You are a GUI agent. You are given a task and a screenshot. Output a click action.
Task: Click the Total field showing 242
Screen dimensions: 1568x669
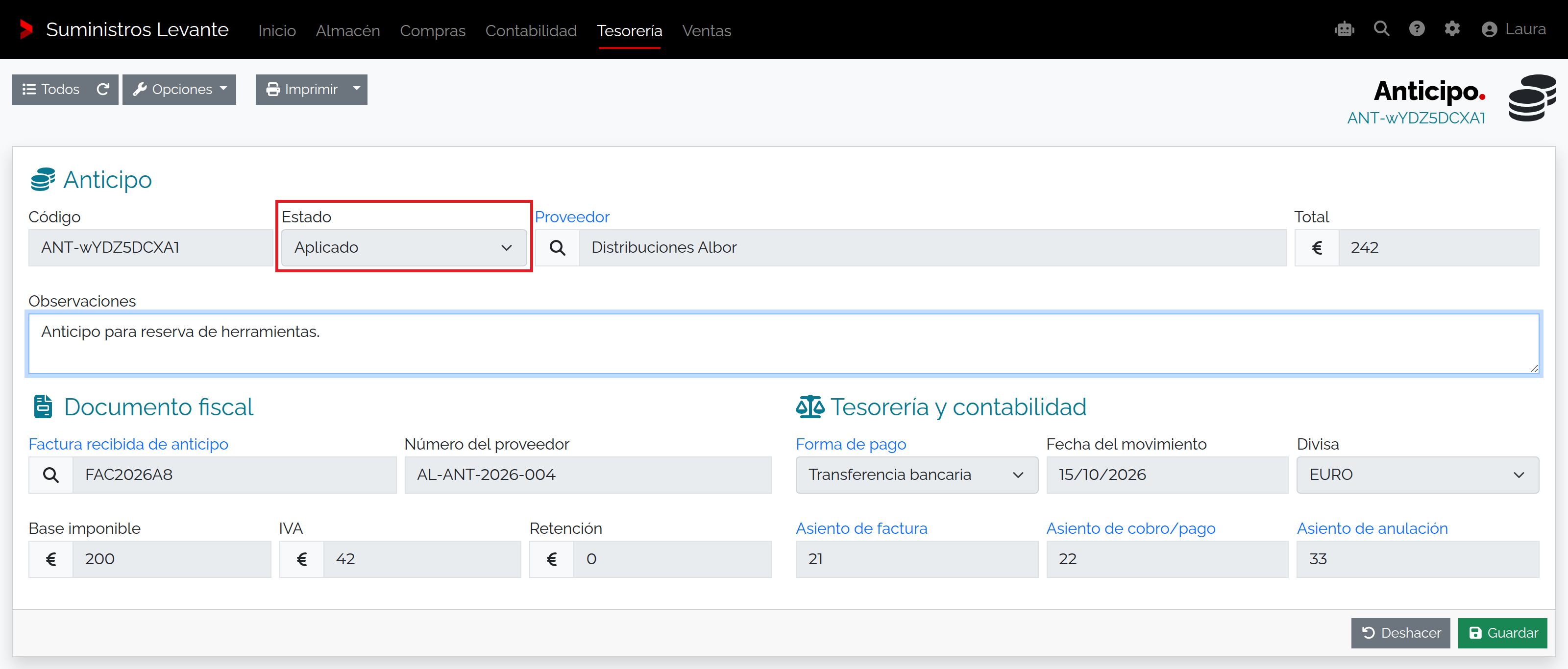coord(1438,247)
